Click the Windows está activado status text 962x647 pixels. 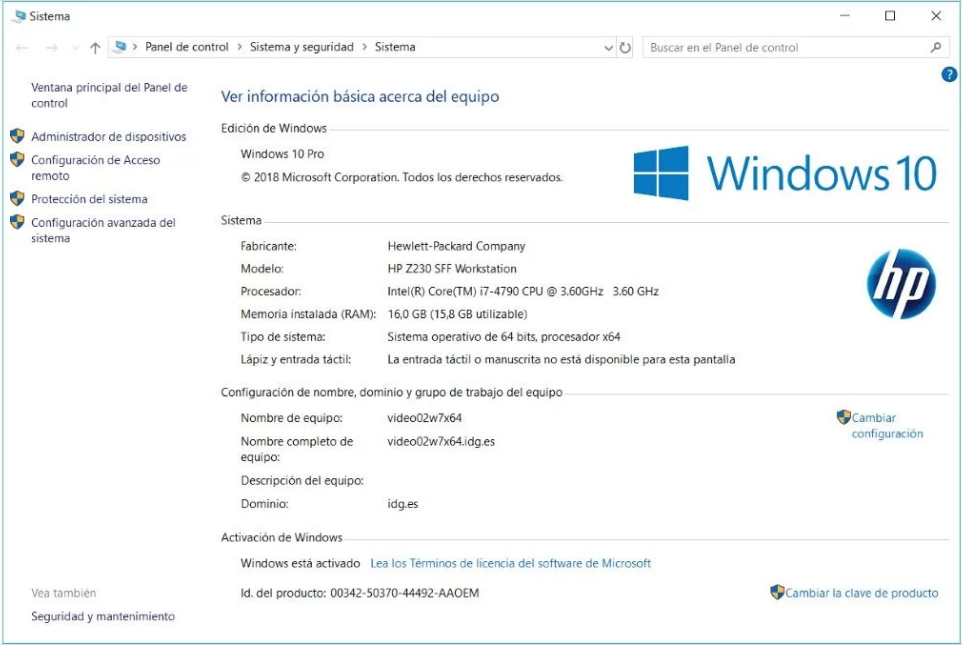click(301, 563)
